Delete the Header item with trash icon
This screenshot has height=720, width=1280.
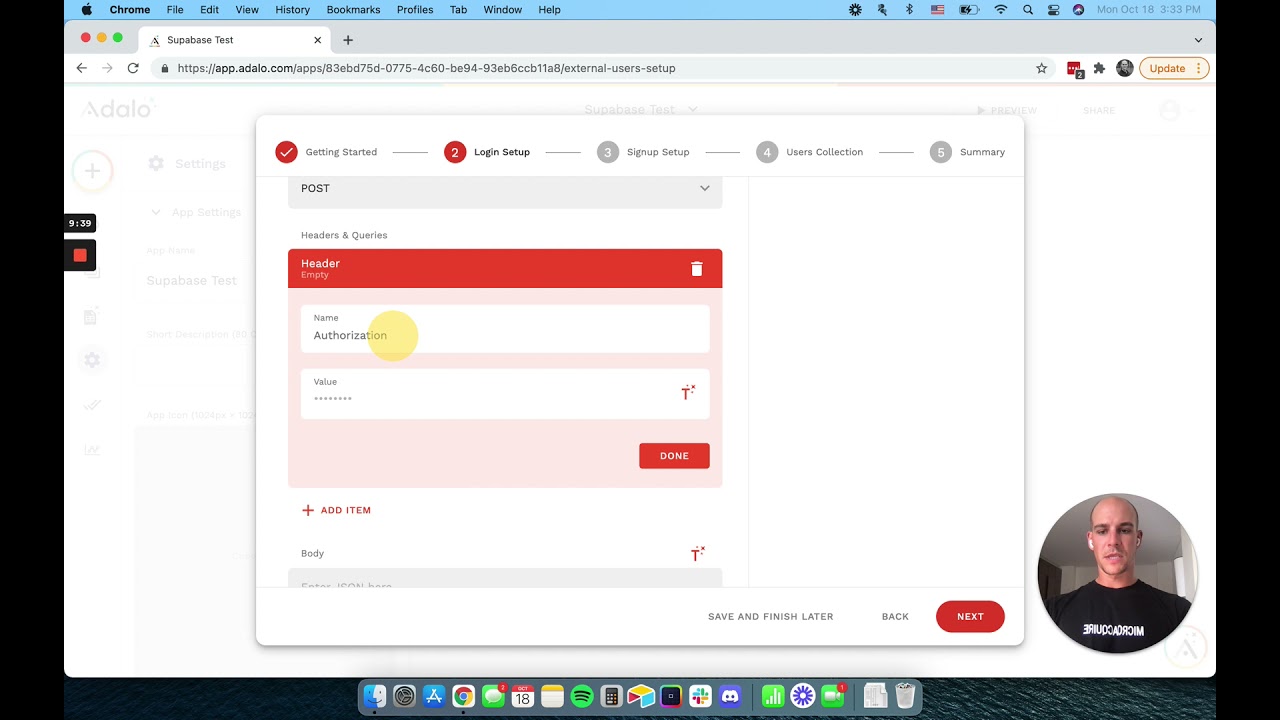click(697, 268)
